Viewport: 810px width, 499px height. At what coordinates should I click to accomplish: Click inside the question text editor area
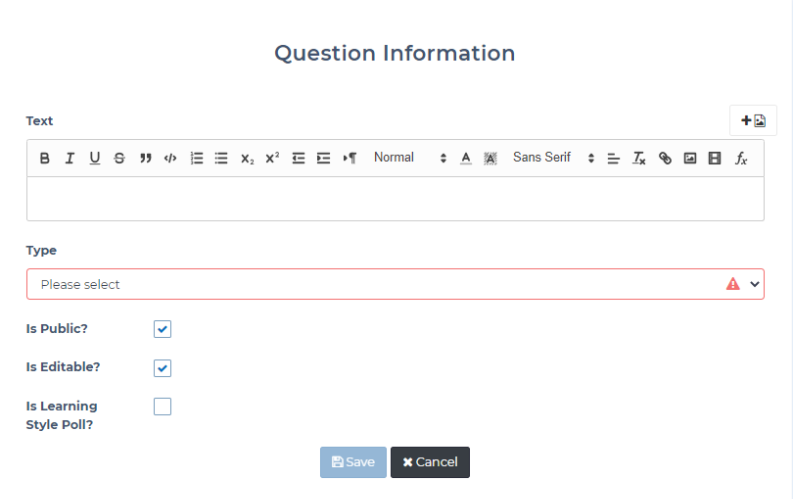[395, 198]
